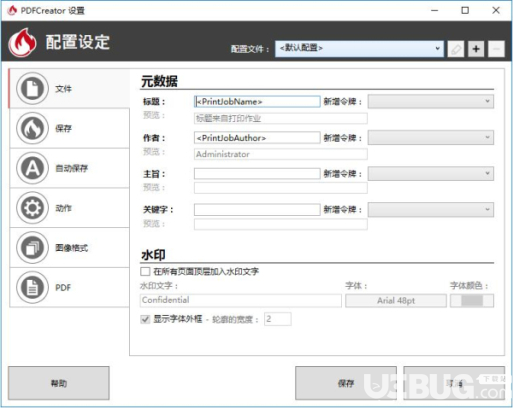Image resolution: width=513 pixels, height=408 pixels.
Task: Click the 字体颜色 color swatch
Action: pos(472,301)
